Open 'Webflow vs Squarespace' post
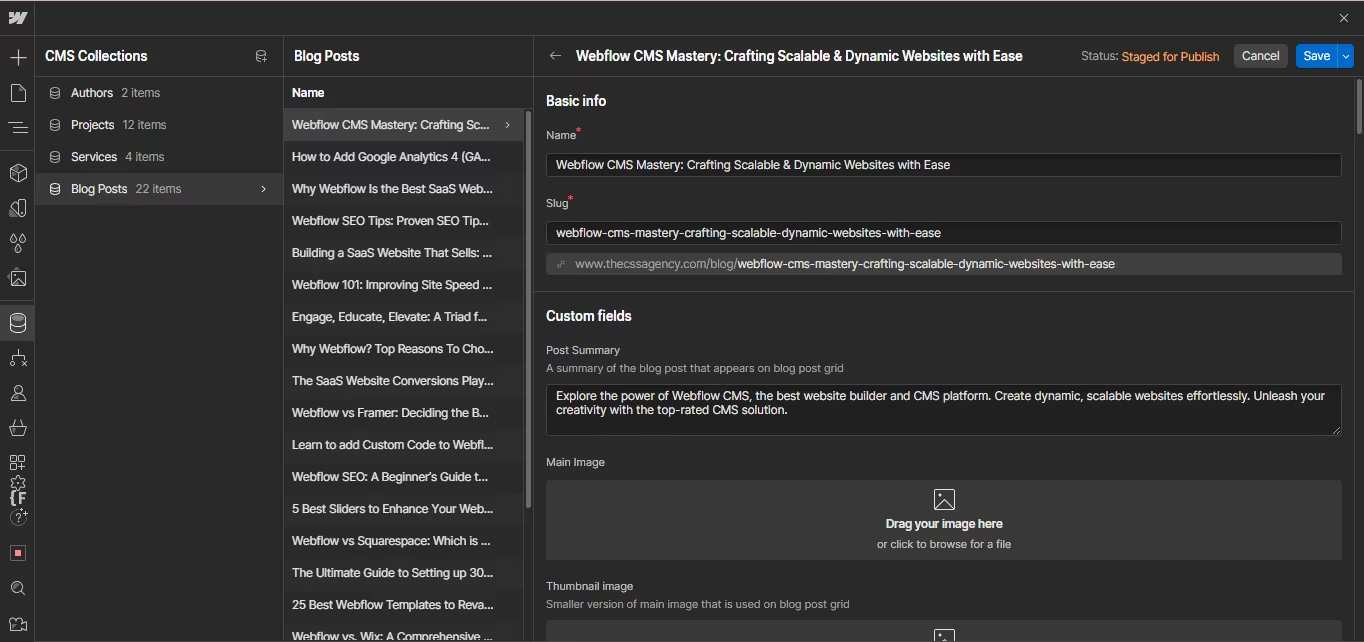1364x642 pixels. pos(403,541)
